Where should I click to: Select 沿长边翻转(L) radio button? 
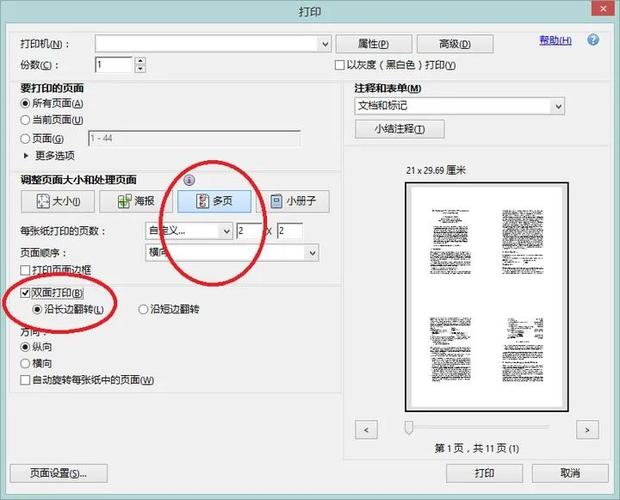(x=37, y=309)
